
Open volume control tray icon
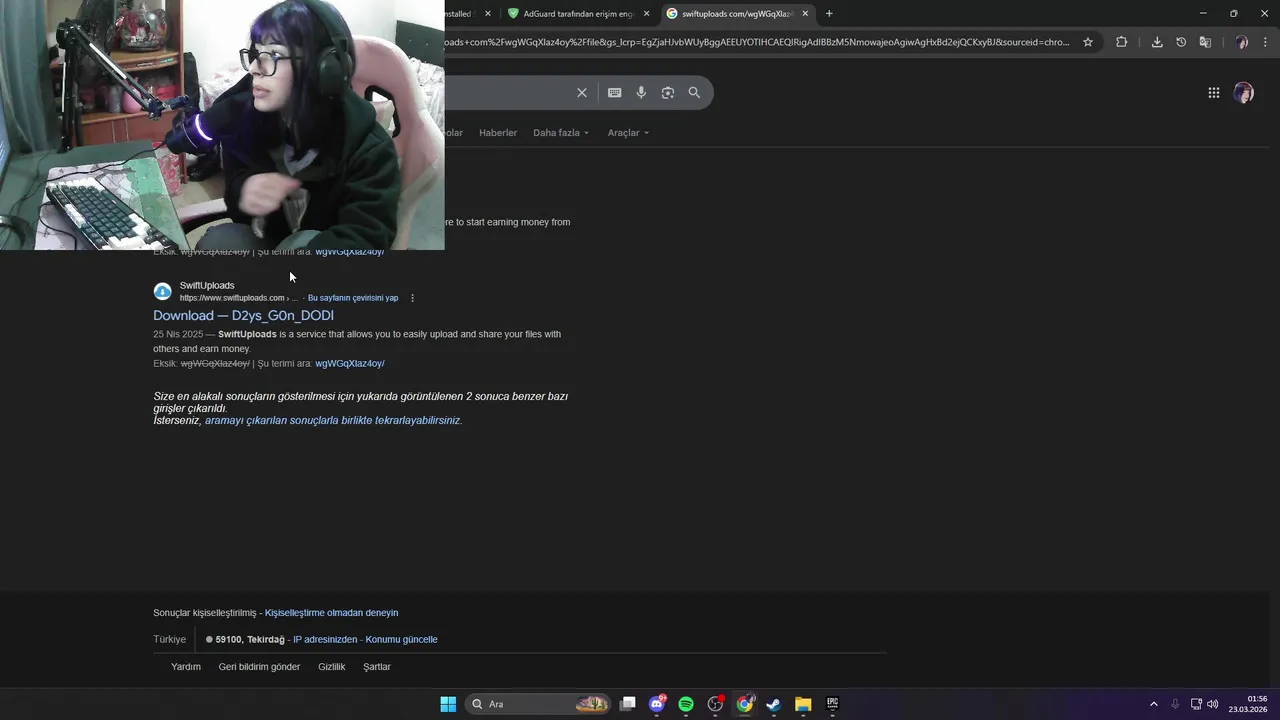1213,704
